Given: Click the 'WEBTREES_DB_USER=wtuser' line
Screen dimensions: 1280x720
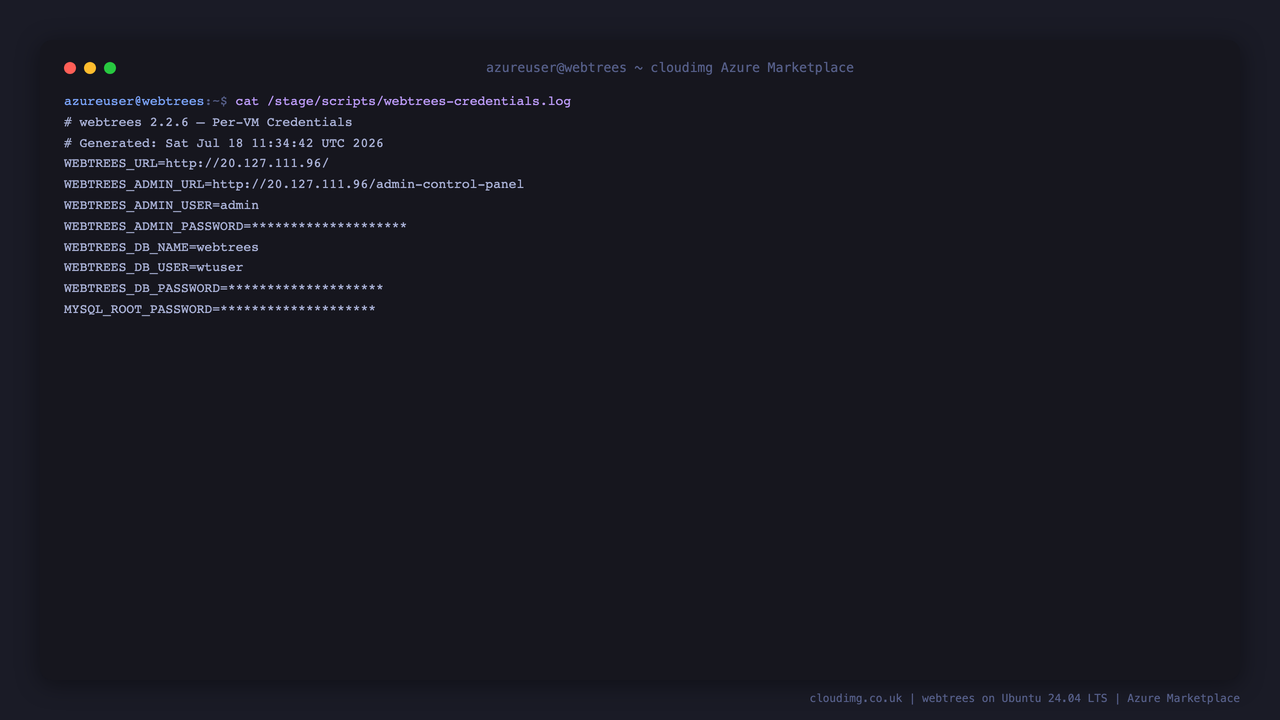Looking at the screenshot, I should tap(154, 267).
